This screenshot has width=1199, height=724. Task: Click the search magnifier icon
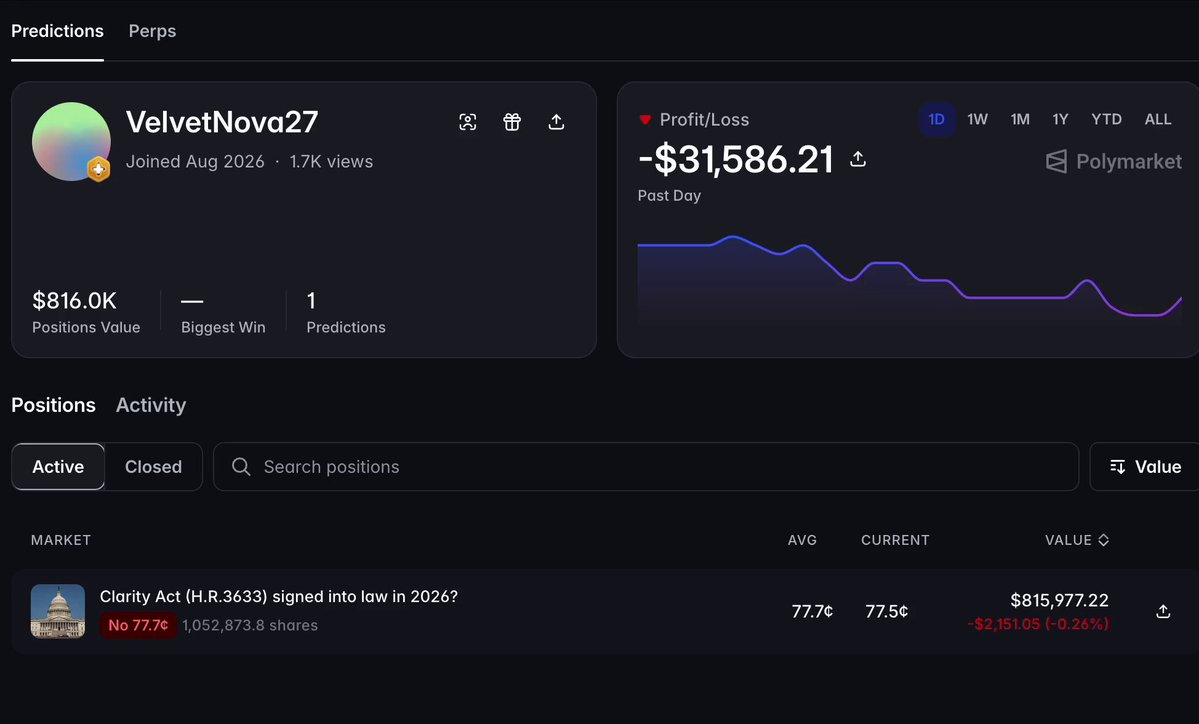point(241,466)
